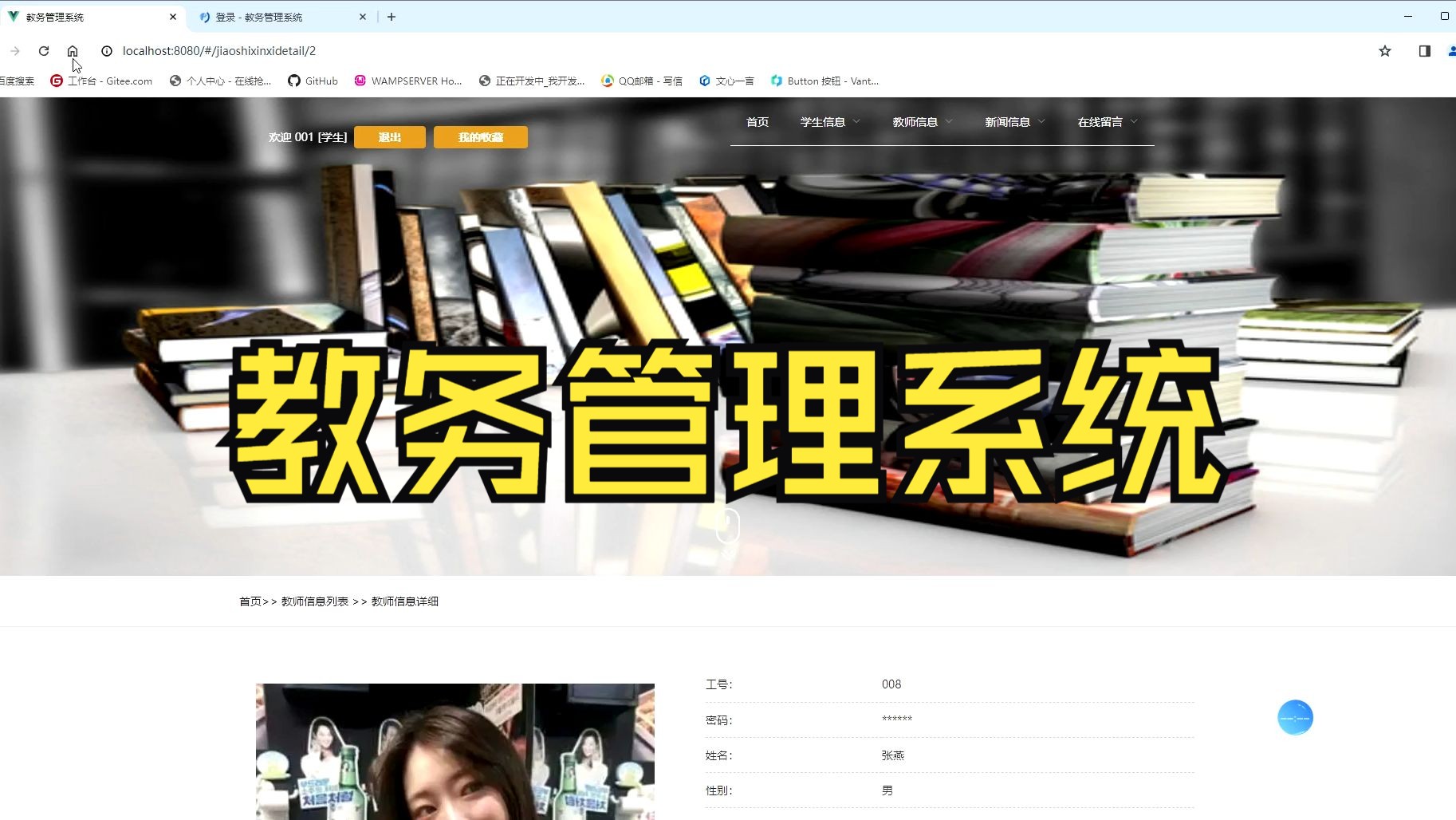Image resolution: width=1456 pixels, height=820 pixels.
Task: Click the blue floating assistant circle
Action: 1295,718
